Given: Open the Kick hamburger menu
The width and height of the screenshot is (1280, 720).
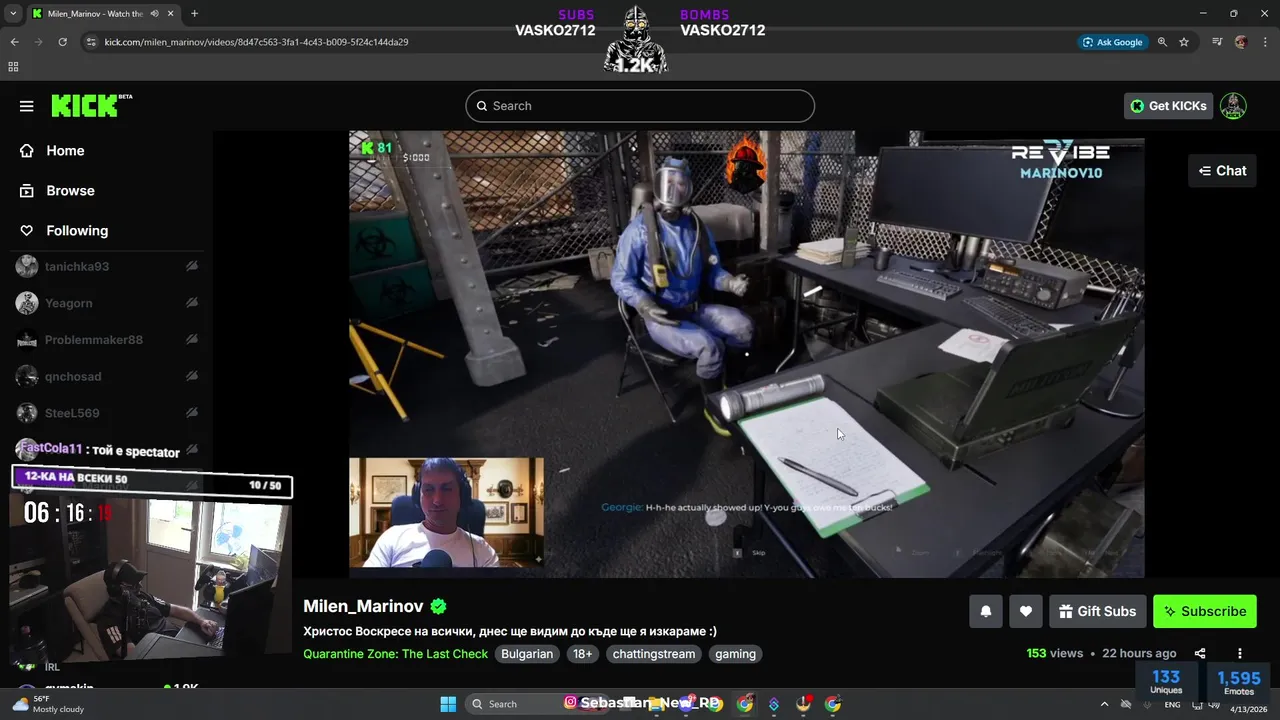Looking at the screenshot, I should pos(27,106).
